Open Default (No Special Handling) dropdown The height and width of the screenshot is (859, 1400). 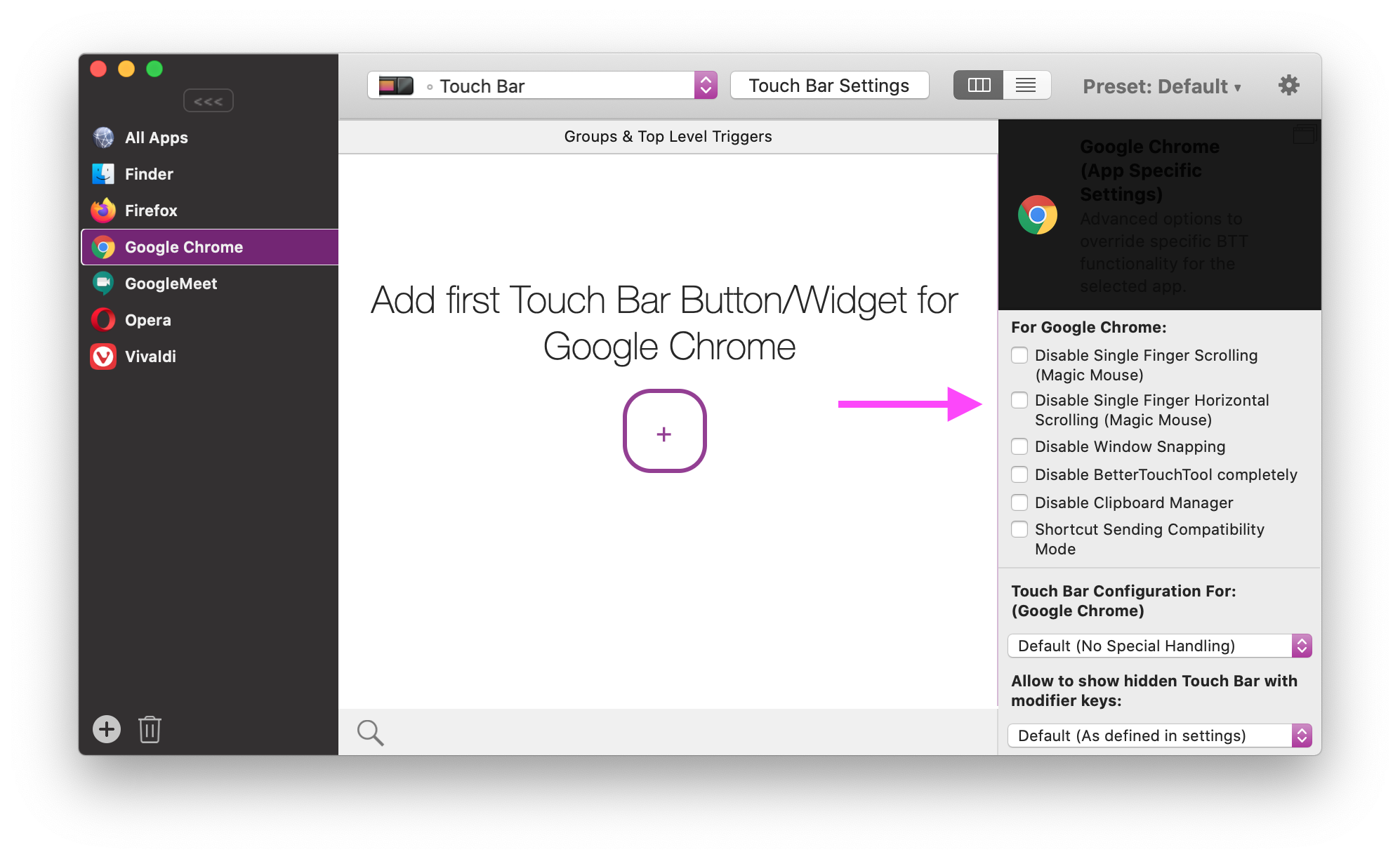tap(1159, 646)
